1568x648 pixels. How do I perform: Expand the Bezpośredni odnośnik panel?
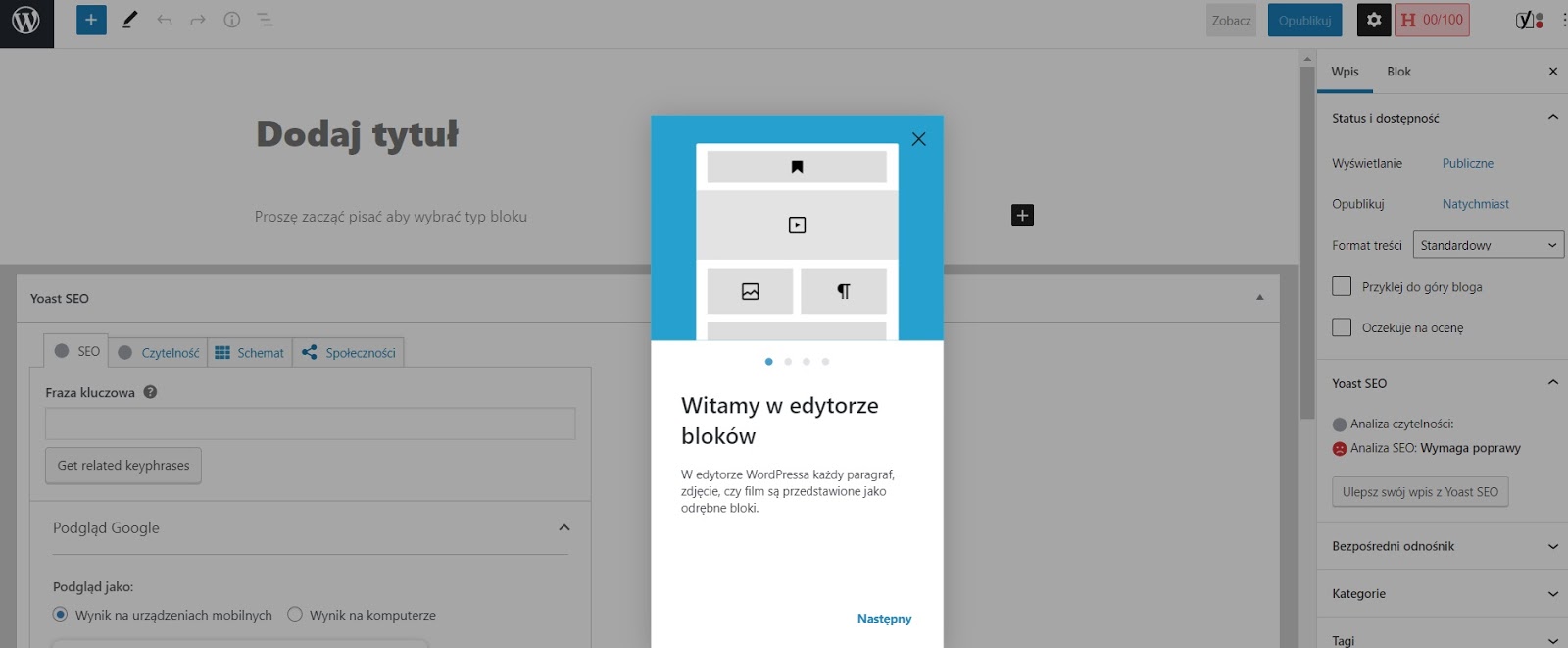1442,546
